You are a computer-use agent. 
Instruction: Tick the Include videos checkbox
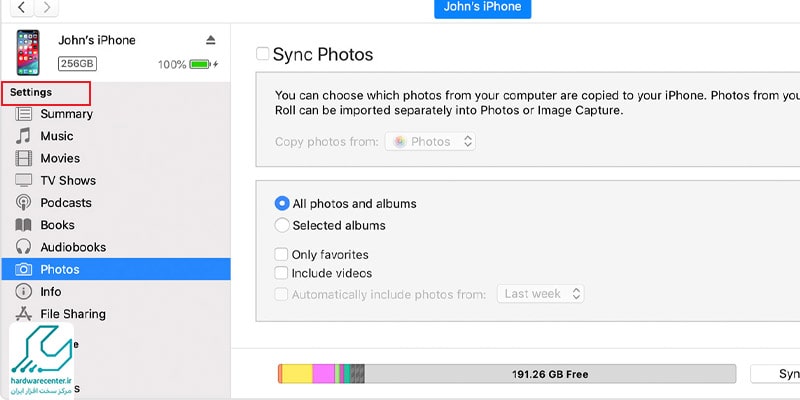click(281, 273)
